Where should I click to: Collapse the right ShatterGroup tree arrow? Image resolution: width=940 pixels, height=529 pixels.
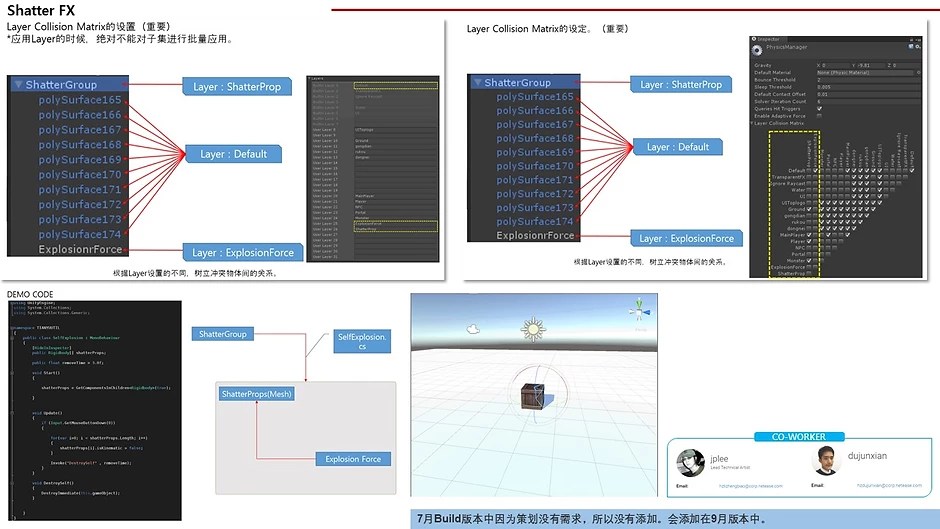coord(478,83)
